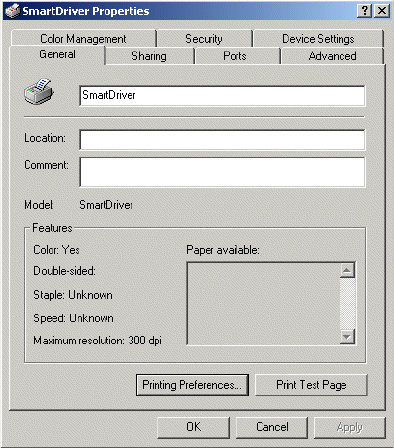Click the large printer icon beside name field
Image resolution: width=394 pixels, height=448 pixels.
pos(39,92)
